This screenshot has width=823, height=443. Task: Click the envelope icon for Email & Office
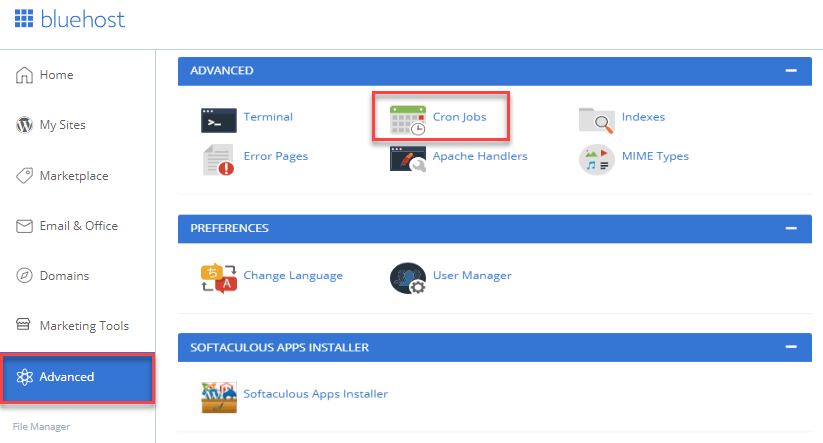(x=24, y=226)
